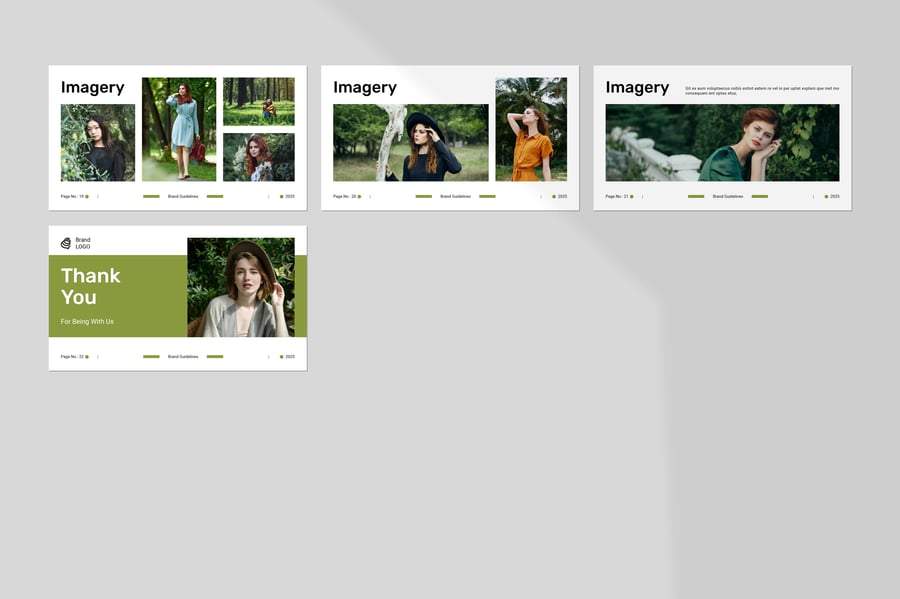Click the green dot beside Page No: 19
The width and height of the screenshot is (900, 599).
pyautogui.click(x=87, y=197)
